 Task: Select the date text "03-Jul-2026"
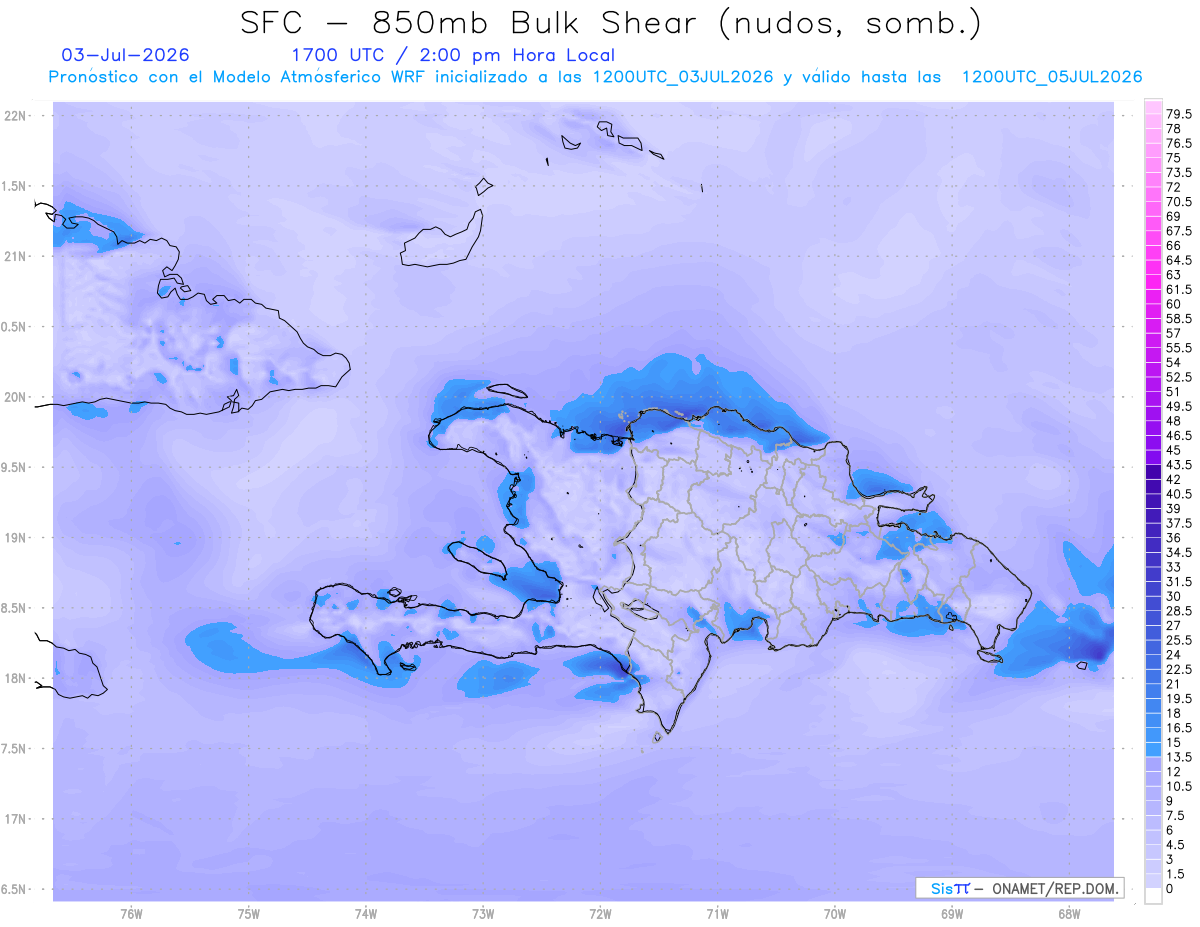[x=125, y=55]
